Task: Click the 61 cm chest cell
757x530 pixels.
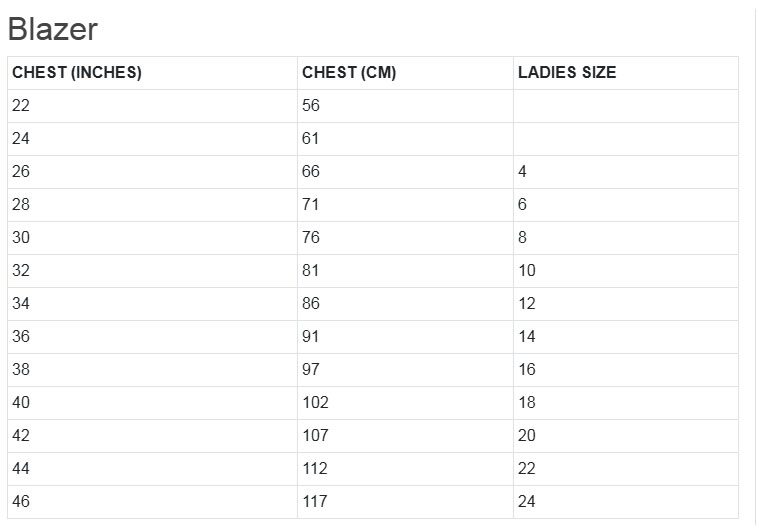Action: pyautogui.click(x=311, y=139)
